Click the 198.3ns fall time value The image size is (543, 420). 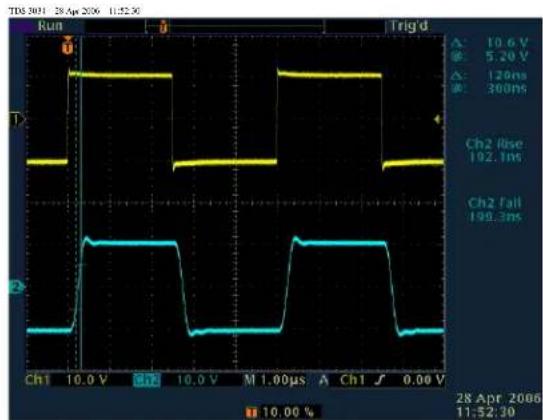(x=495, y=217)
